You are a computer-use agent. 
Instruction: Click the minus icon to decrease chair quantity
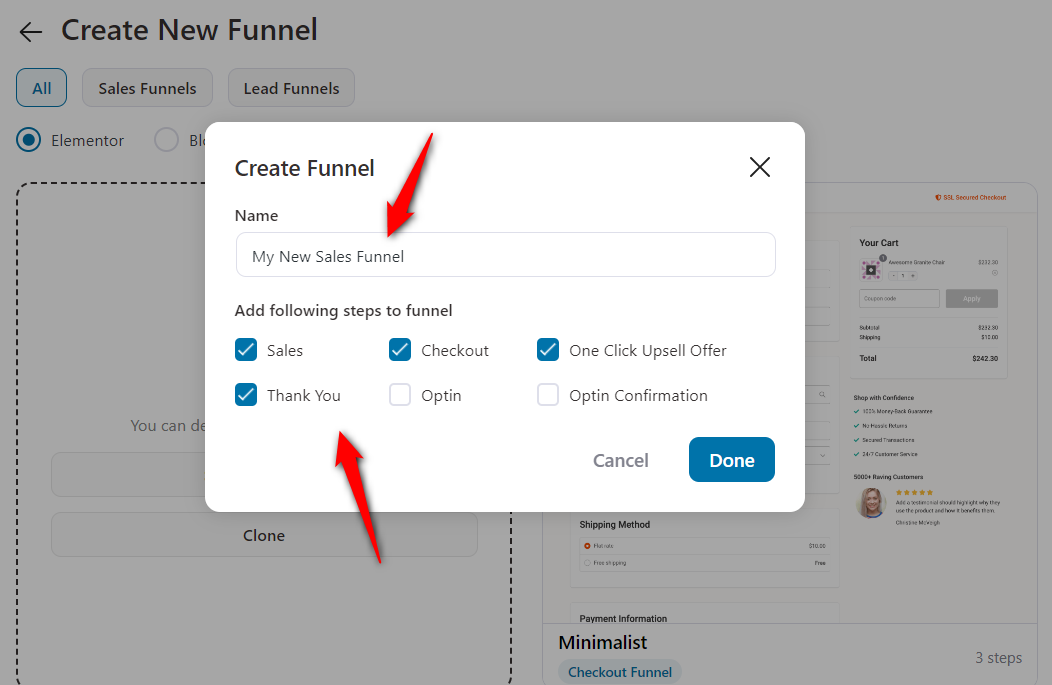click(x=894, y=276)
